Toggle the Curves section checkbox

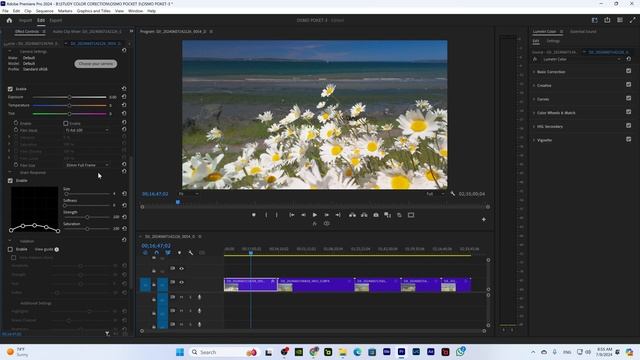(x=629, y=98)
